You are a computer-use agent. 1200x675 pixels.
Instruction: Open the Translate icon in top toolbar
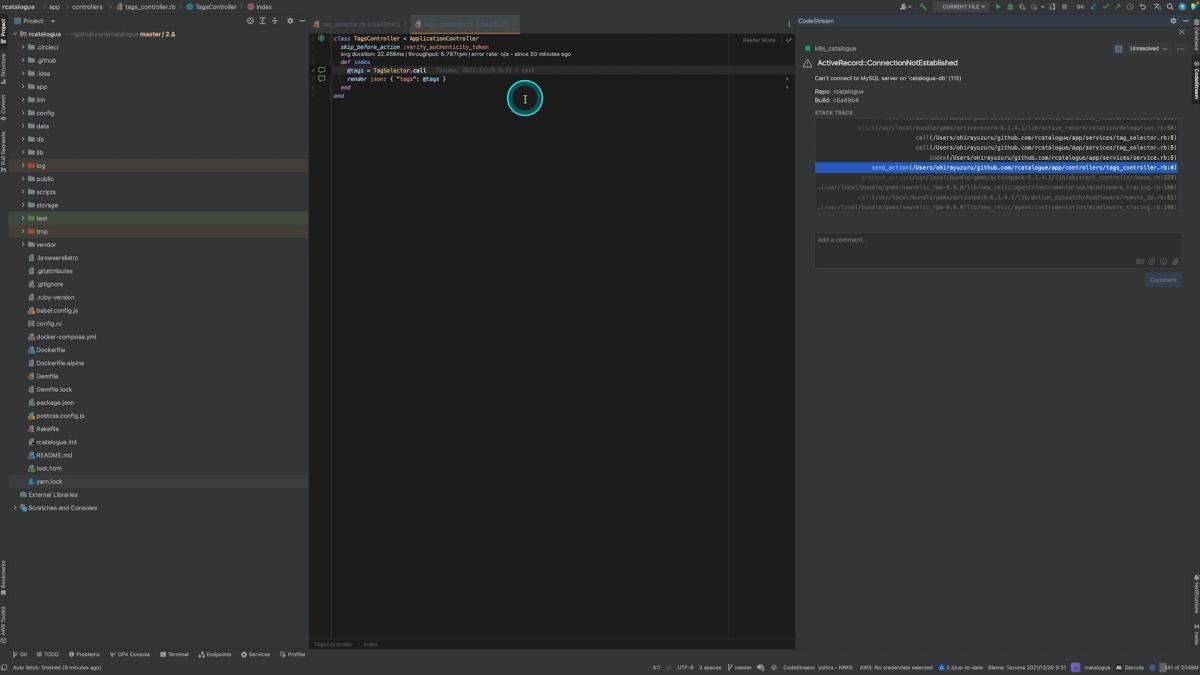point(1157,7)
